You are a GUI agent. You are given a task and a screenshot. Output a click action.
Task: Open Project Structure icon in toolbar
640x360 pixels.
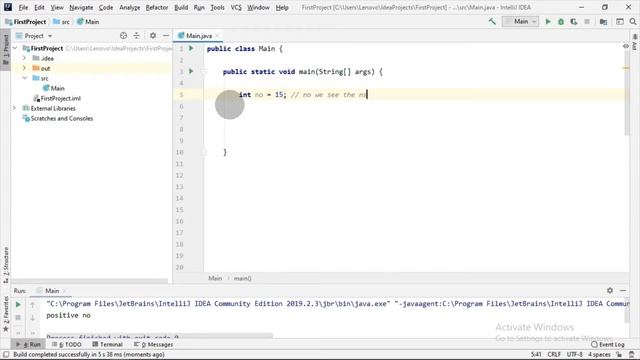(x=603, y=22)
